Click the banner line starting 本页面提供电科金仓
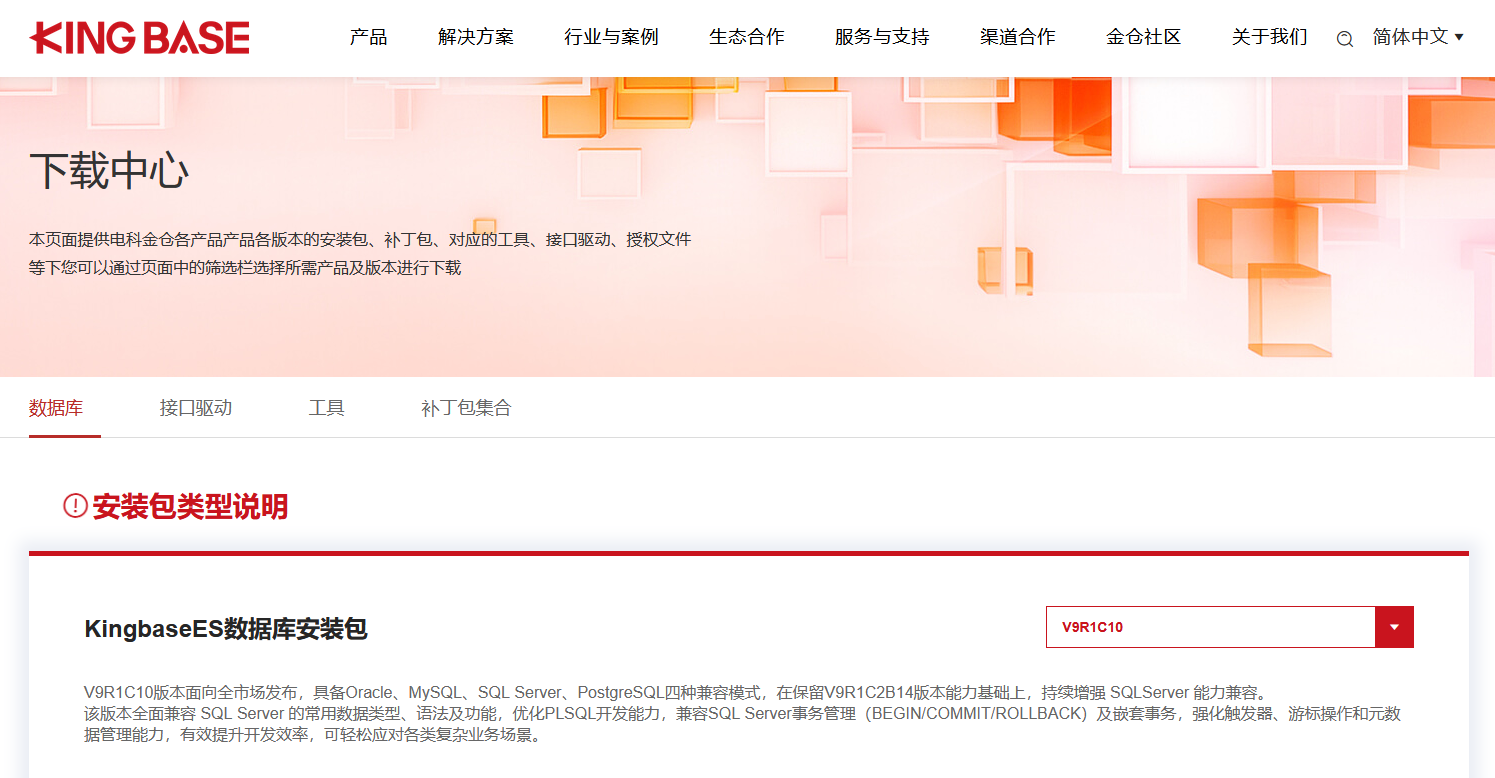 tap(360, 240)
